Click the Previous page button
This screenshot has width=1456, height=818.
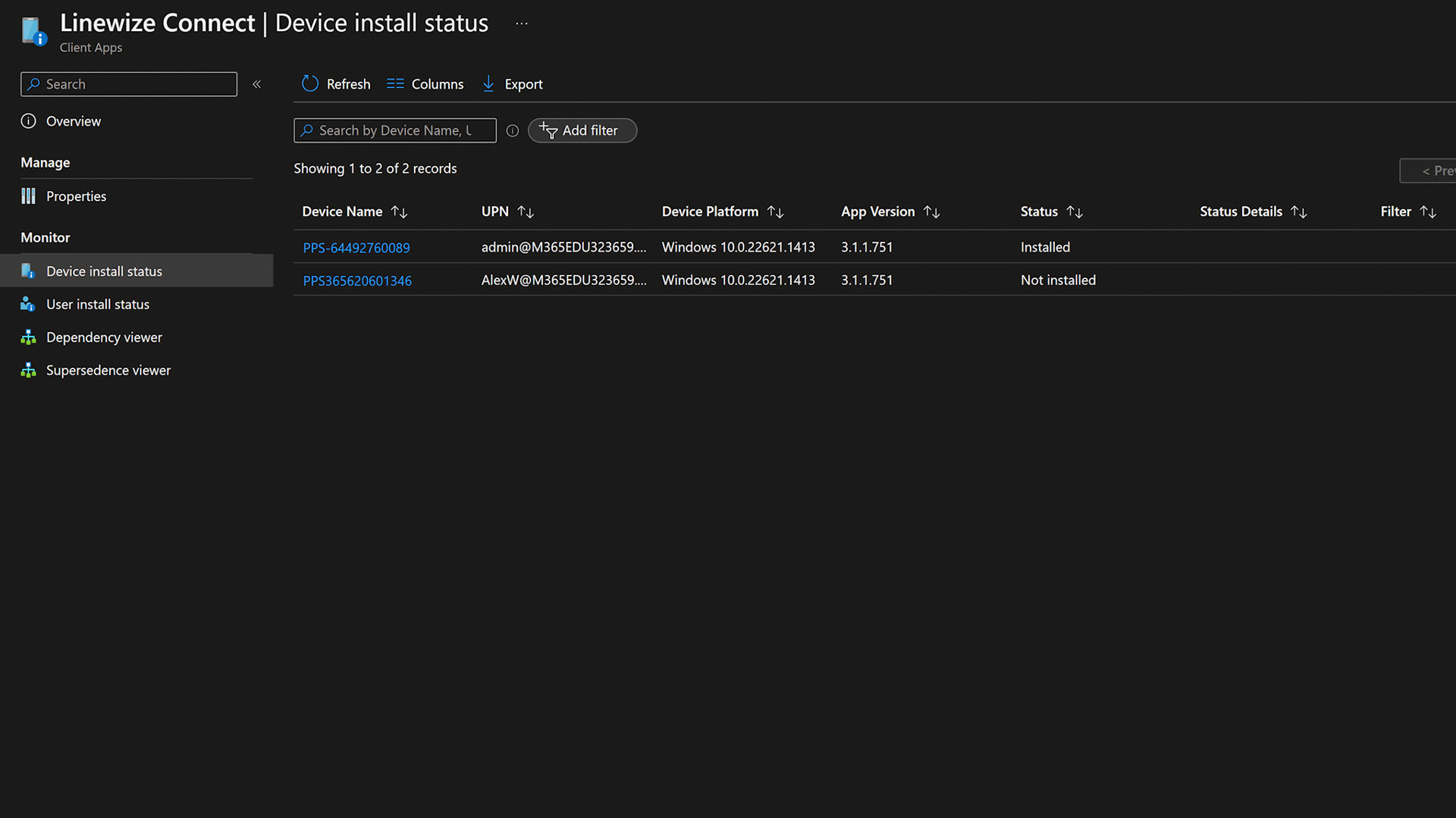coord(1428,171)
